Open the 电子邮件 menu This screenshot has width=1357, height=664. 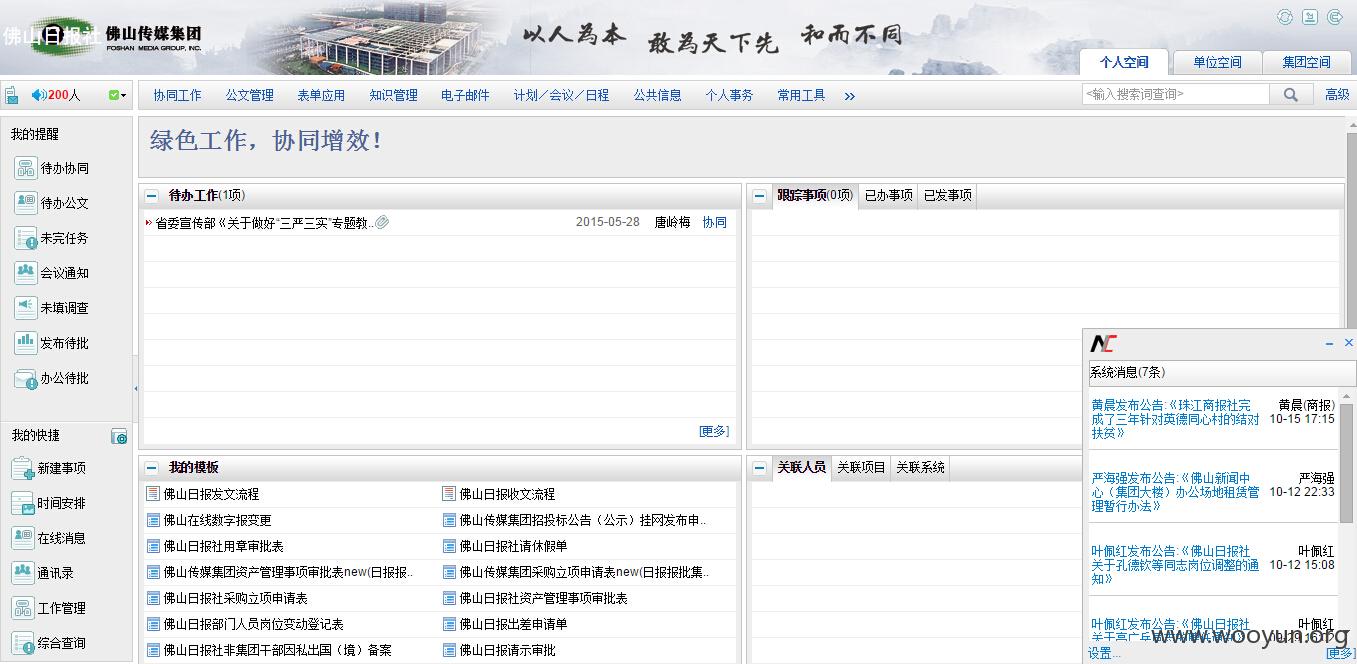click(x=465, y=95)
